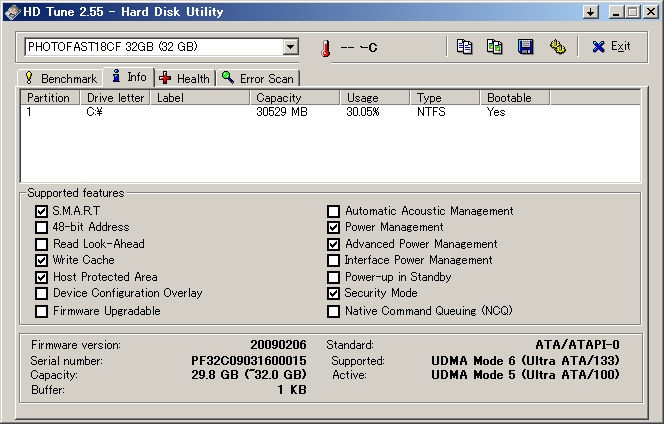Select the C: partition row

coord(200,112)
